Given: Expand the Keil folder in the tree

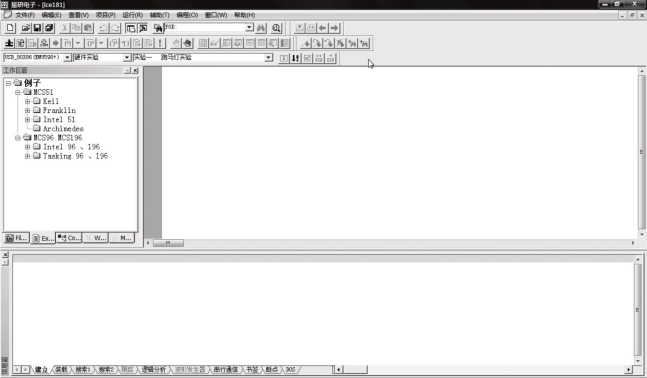Looking at the screenshot, I should click(x=27, y=101).
